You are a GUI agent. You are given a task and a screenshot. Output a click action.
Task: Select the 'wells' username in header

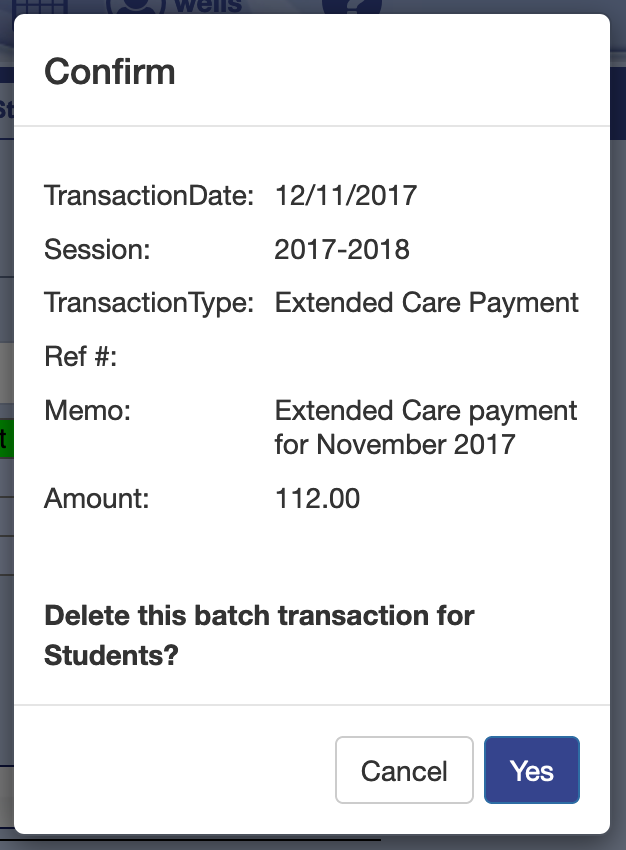(x=208, y=6)
